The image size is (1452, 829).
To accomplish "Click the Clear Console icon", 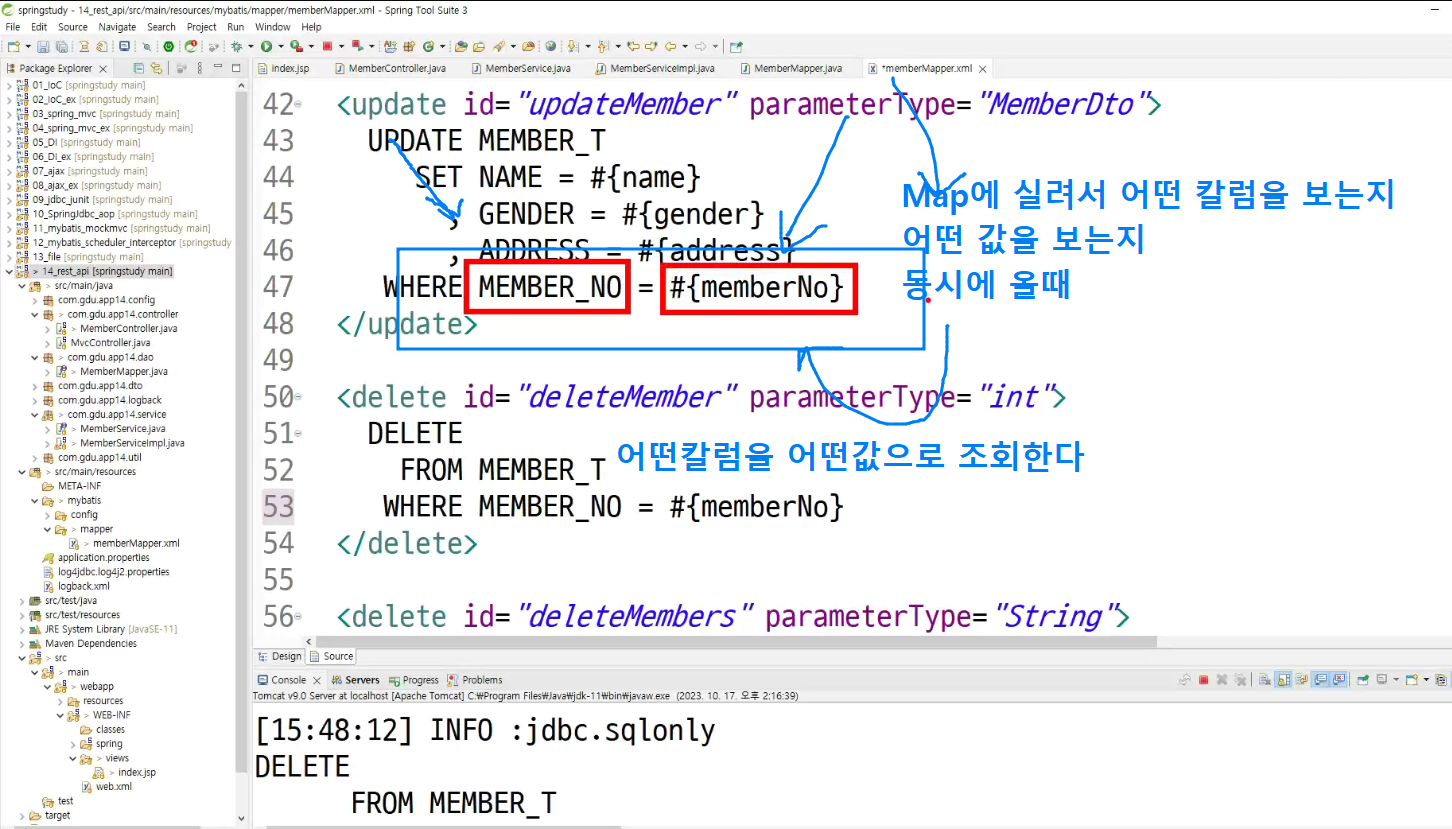I will 1264,680.
